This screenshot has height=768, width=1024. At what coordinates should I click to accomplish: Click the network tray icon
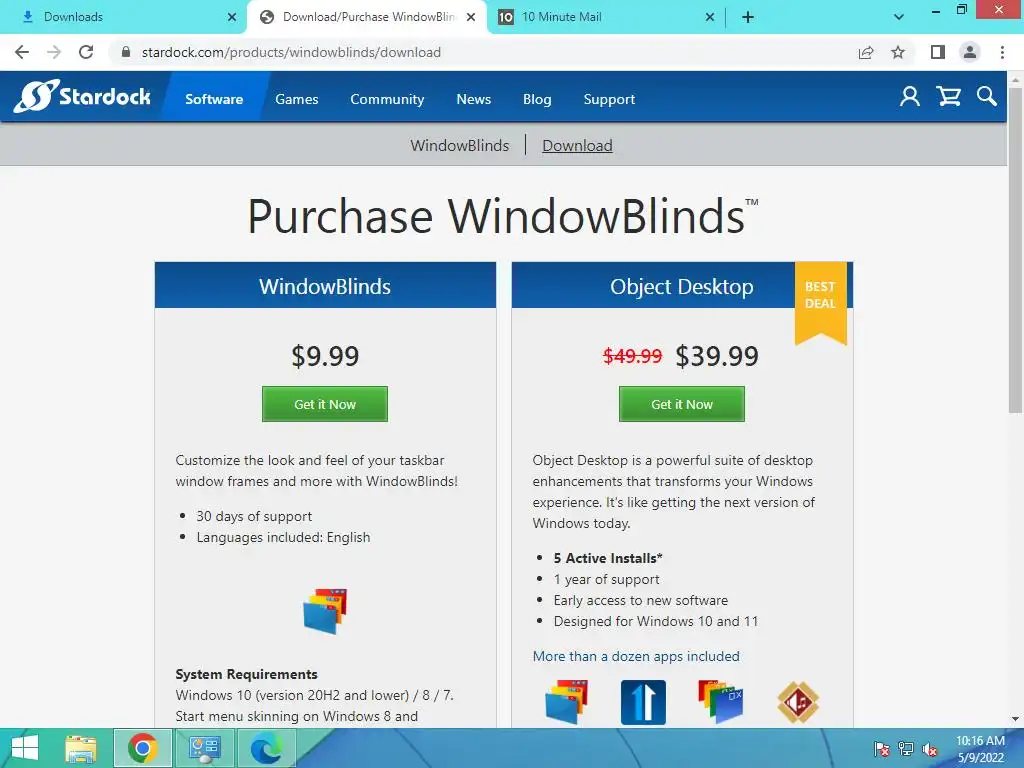pyautogui.click(x=906, y=749)
